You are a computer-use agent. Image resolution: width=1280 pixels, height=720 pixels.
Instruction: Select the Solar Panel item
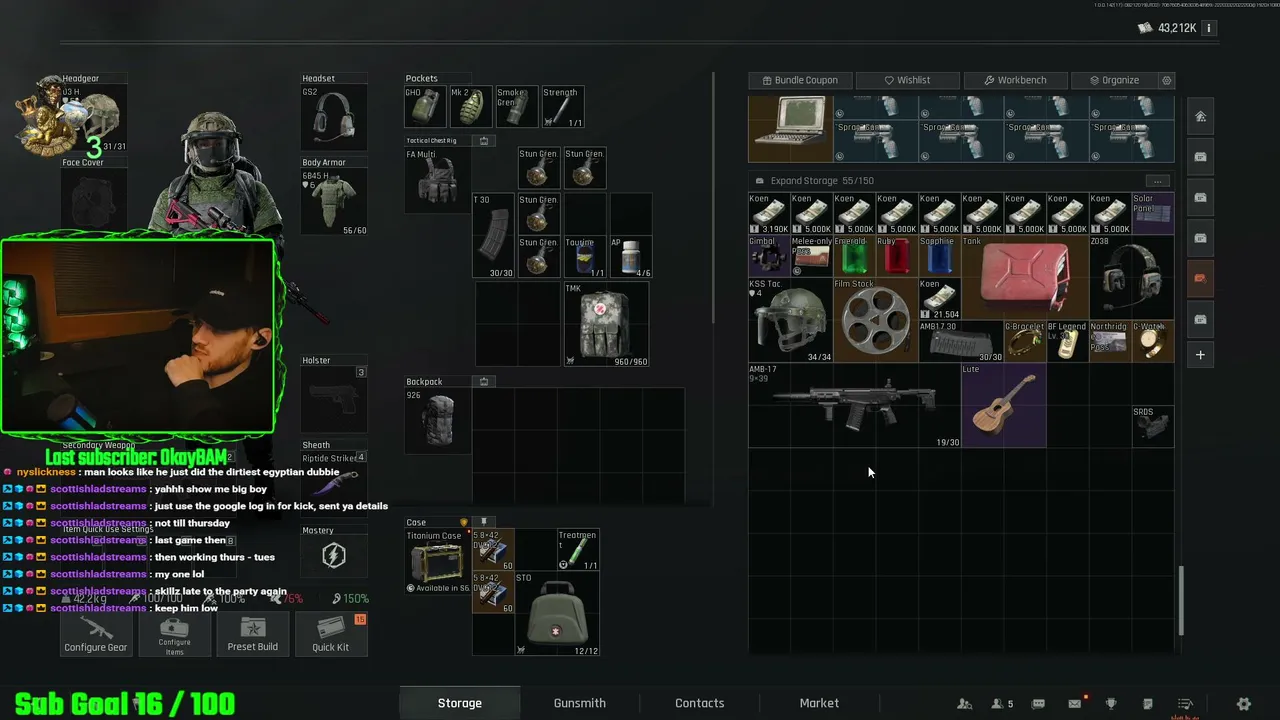1152,214
